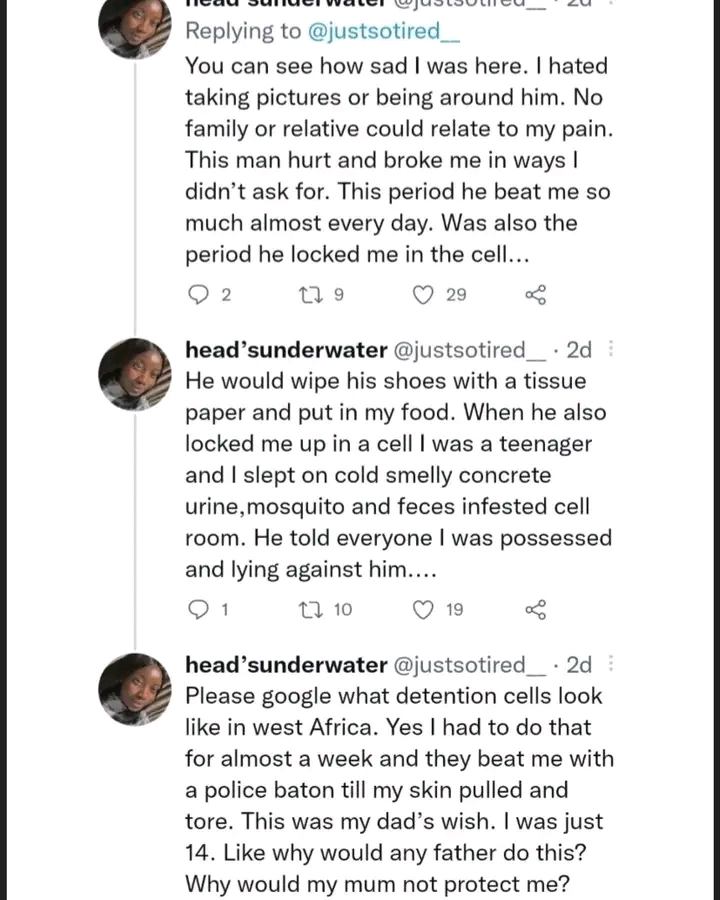Like the tweet showing 29 likes

pyautogui.click(x=424, y=294)
